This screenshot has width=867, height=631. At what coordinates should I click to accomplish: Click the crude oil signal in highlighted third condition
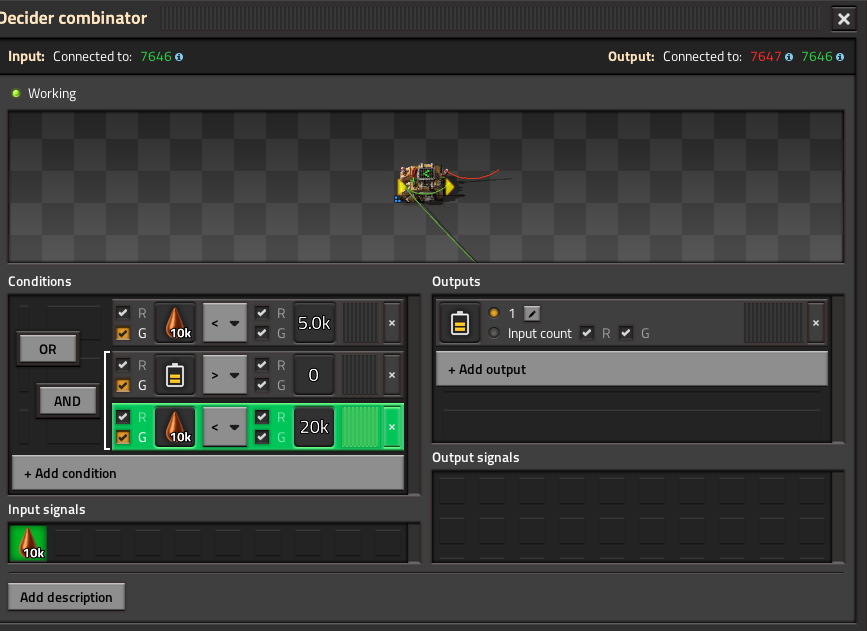[175, 427]
